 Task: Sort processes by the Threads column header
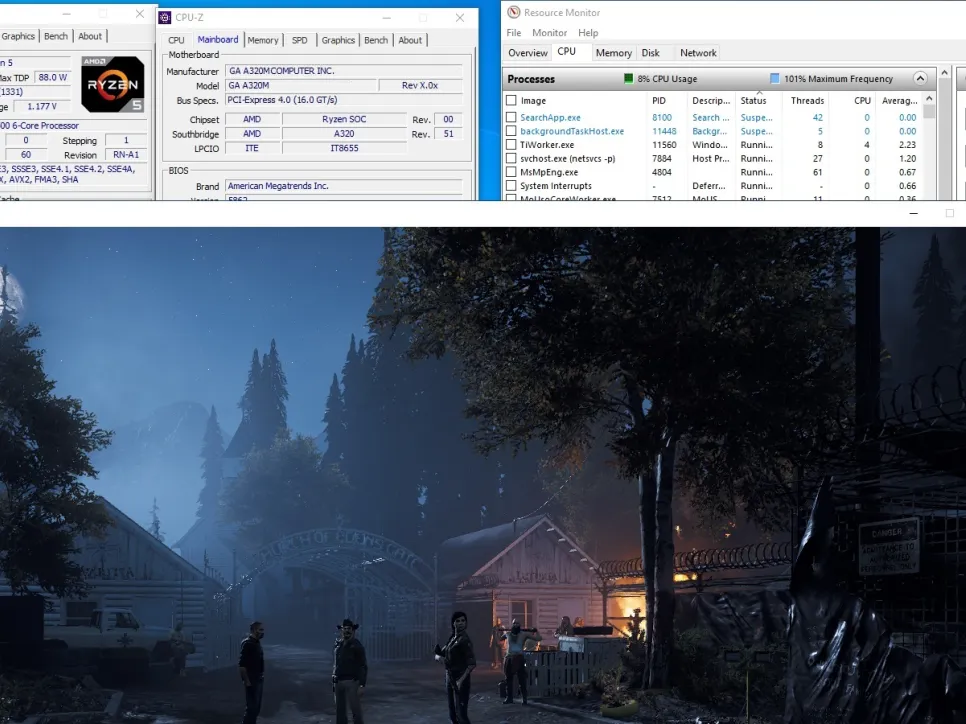click(806, 100)
